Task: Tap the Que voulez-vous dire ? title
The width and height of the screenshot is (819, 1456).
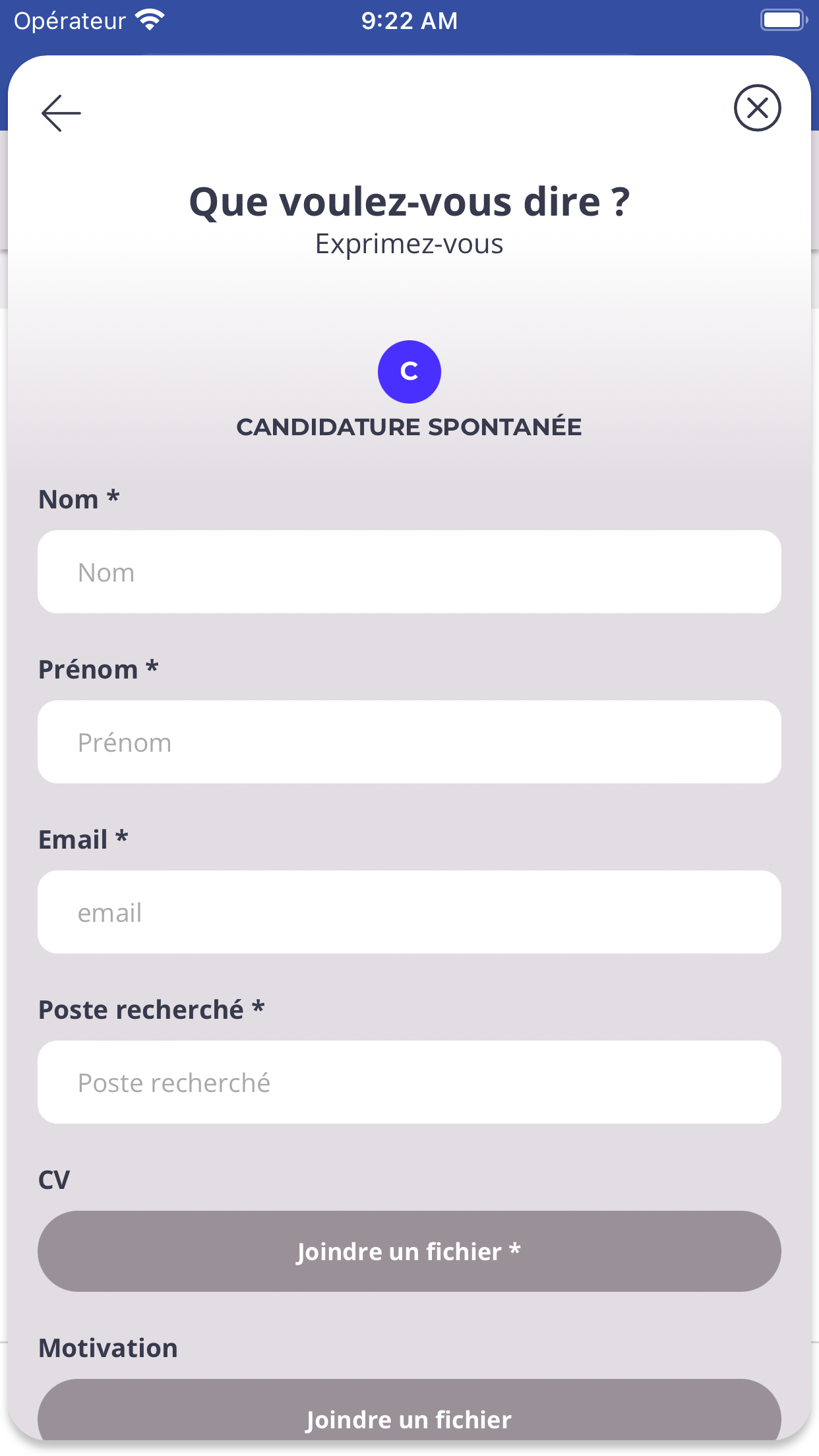Action: click(x=409, y=202)
